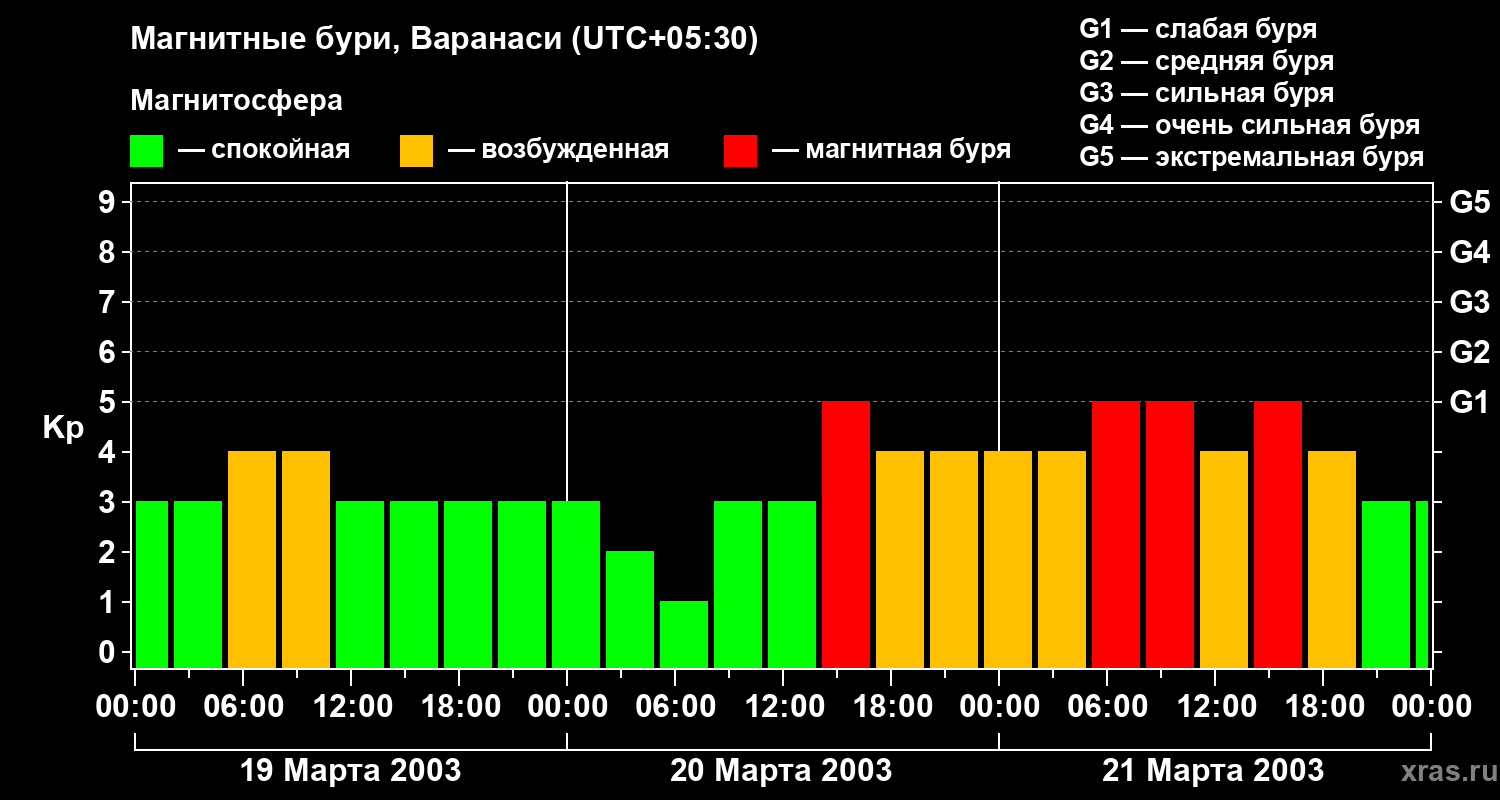Click the '19 Марта 2003' date label
This screenshot has width=1500, height=800.
(x=351, y=771)
